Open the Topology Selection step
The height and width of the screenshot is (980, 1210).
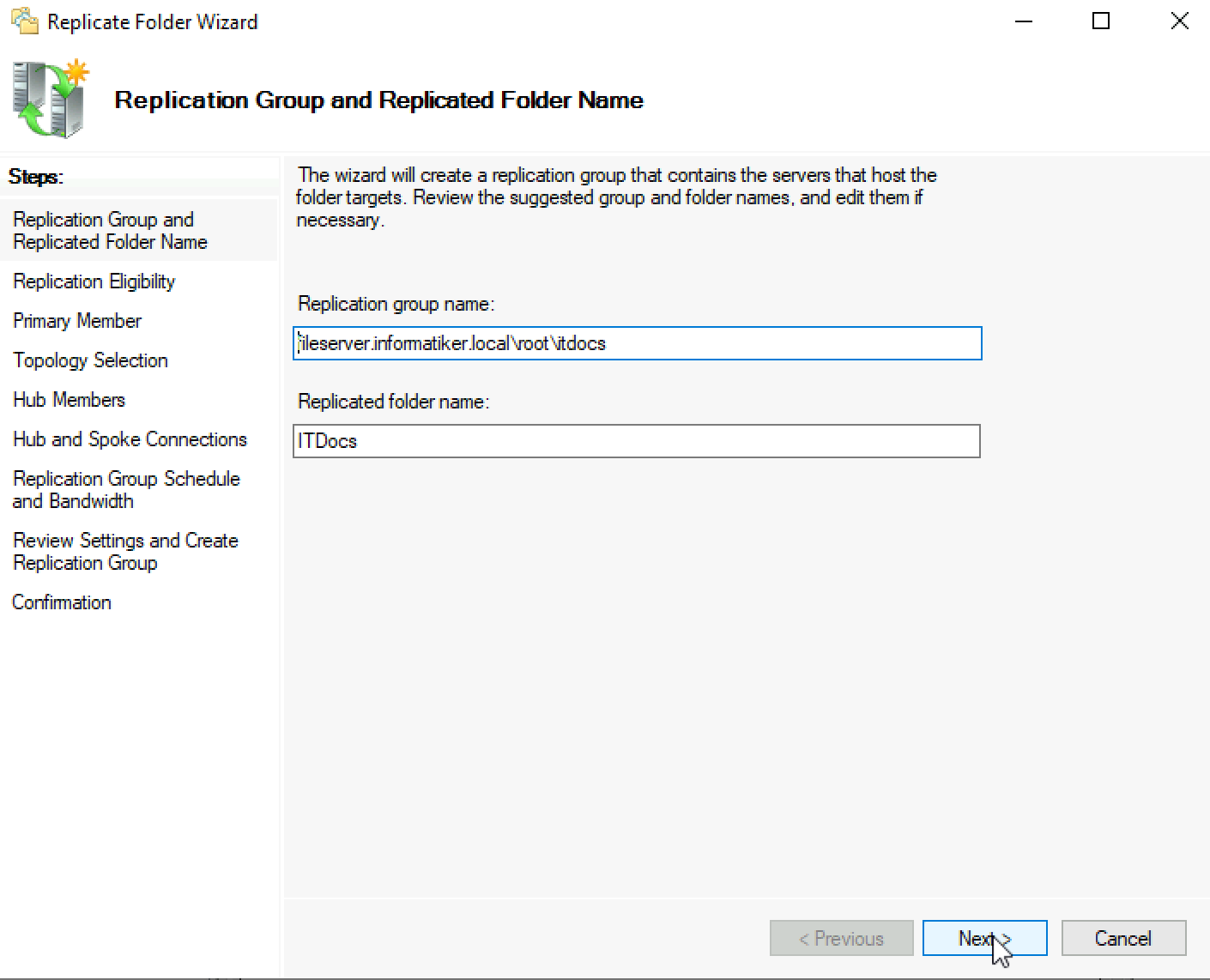click(x=90, y=360)
